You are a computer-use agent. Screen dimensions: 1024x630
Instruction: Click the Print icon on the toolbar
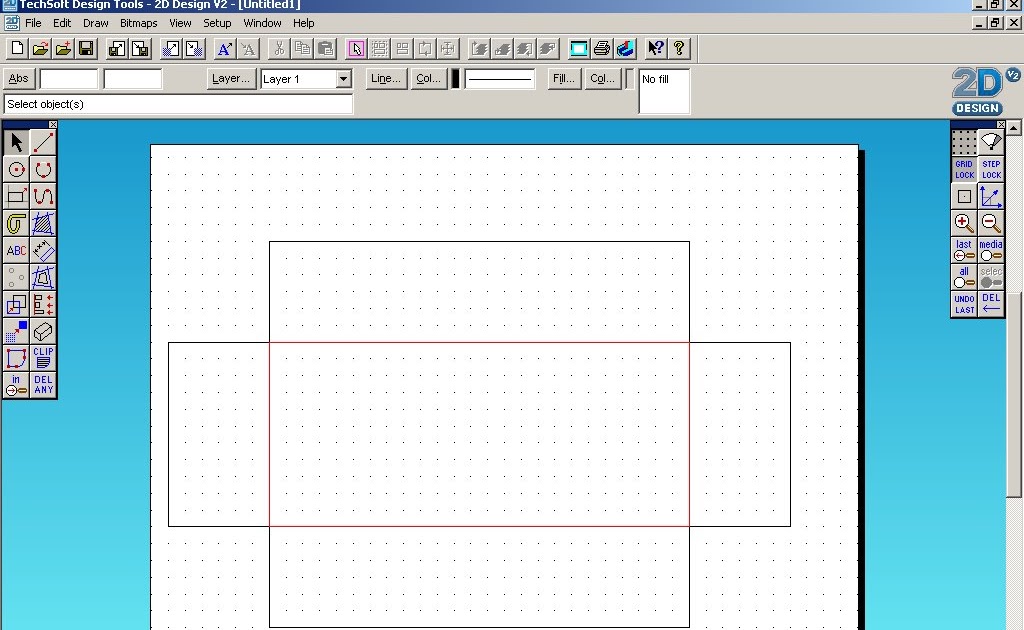[x=602, y=47]
